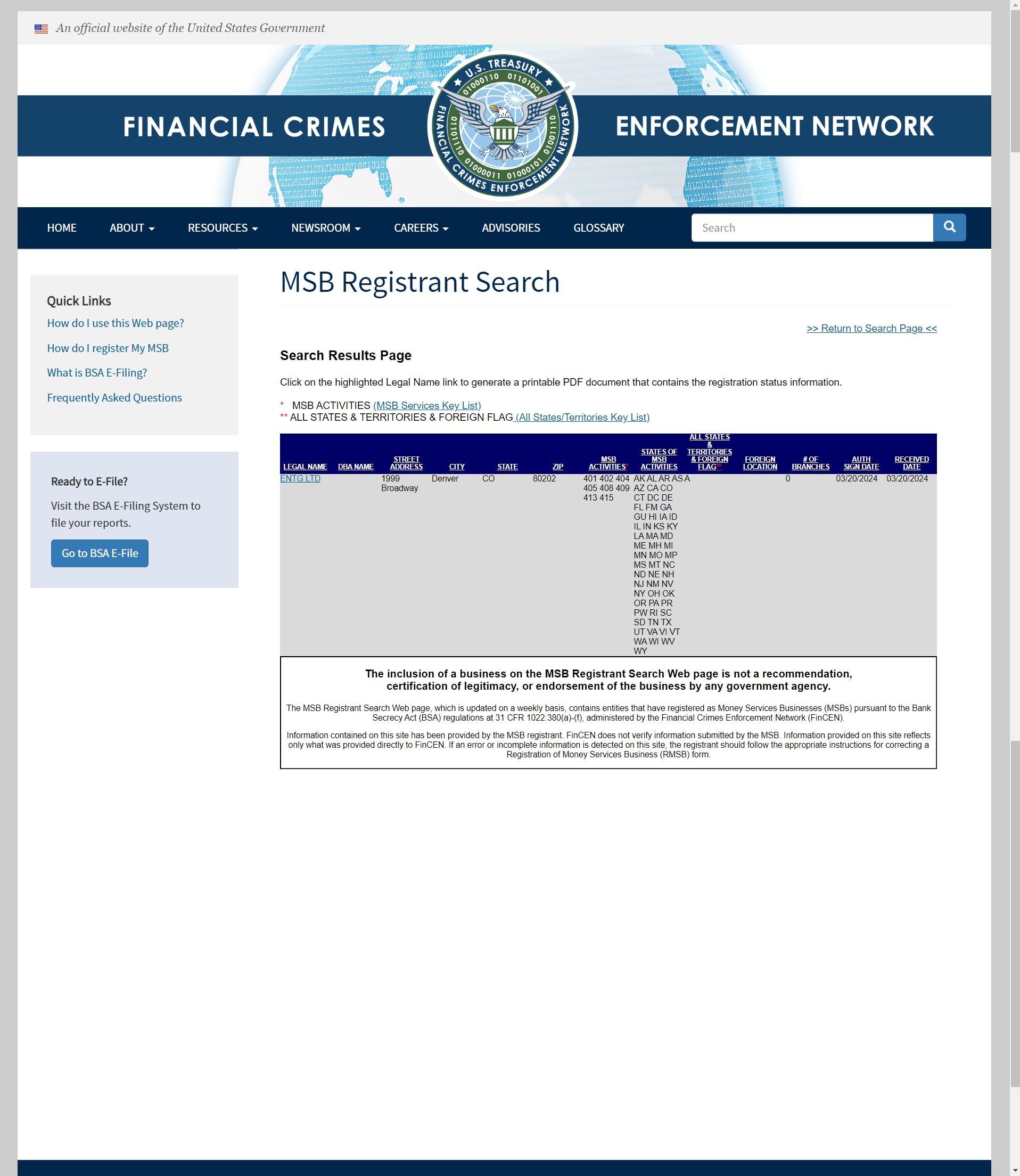Open the Advisories menu item
The width and height of the screenshot is (1020, 1176).
coord(511,228)
